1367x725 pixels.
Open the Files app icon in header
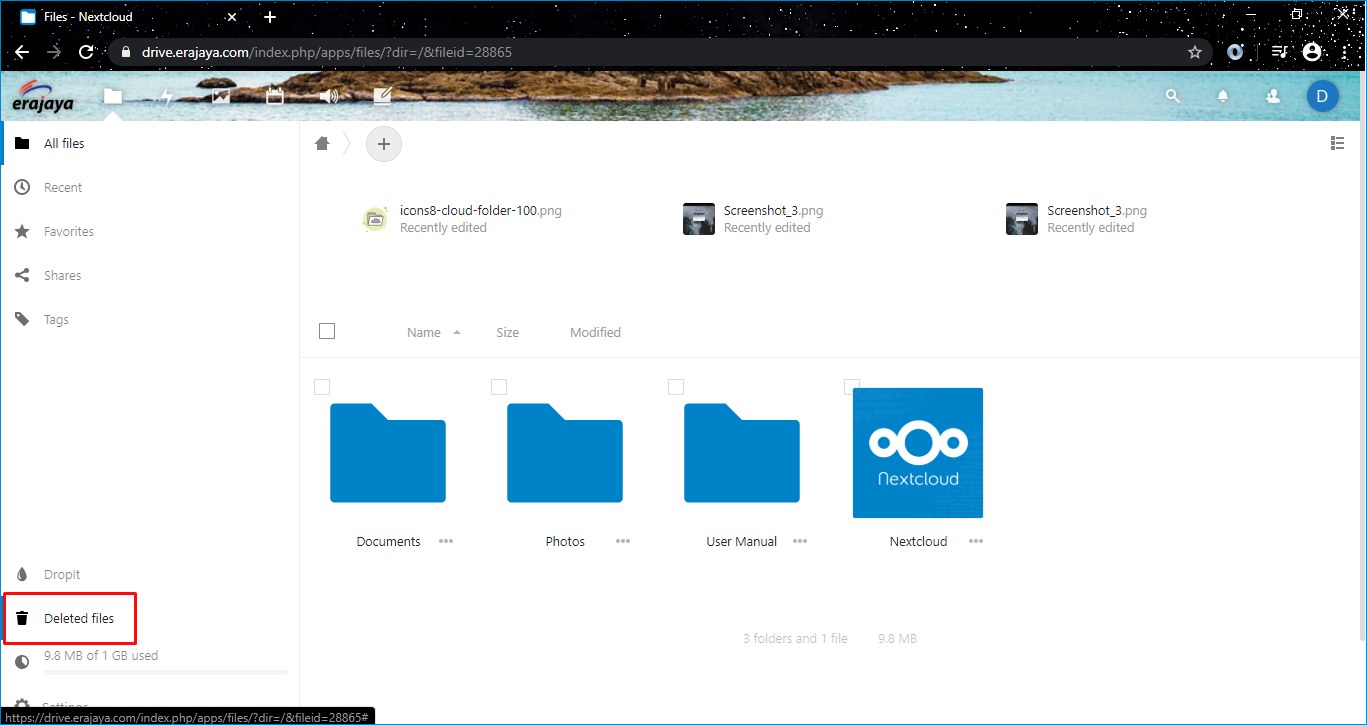[113, 96]
